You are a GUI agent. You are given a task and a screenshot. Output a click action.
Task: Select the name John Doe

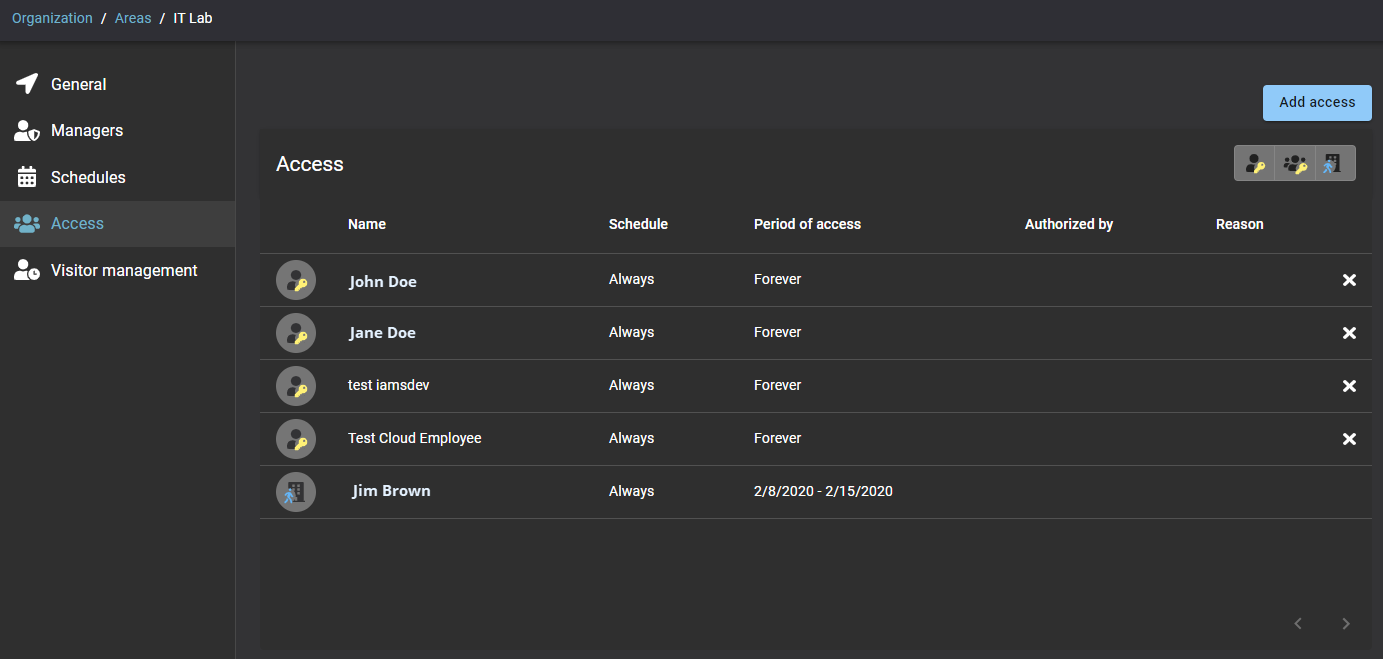point(383,282)
